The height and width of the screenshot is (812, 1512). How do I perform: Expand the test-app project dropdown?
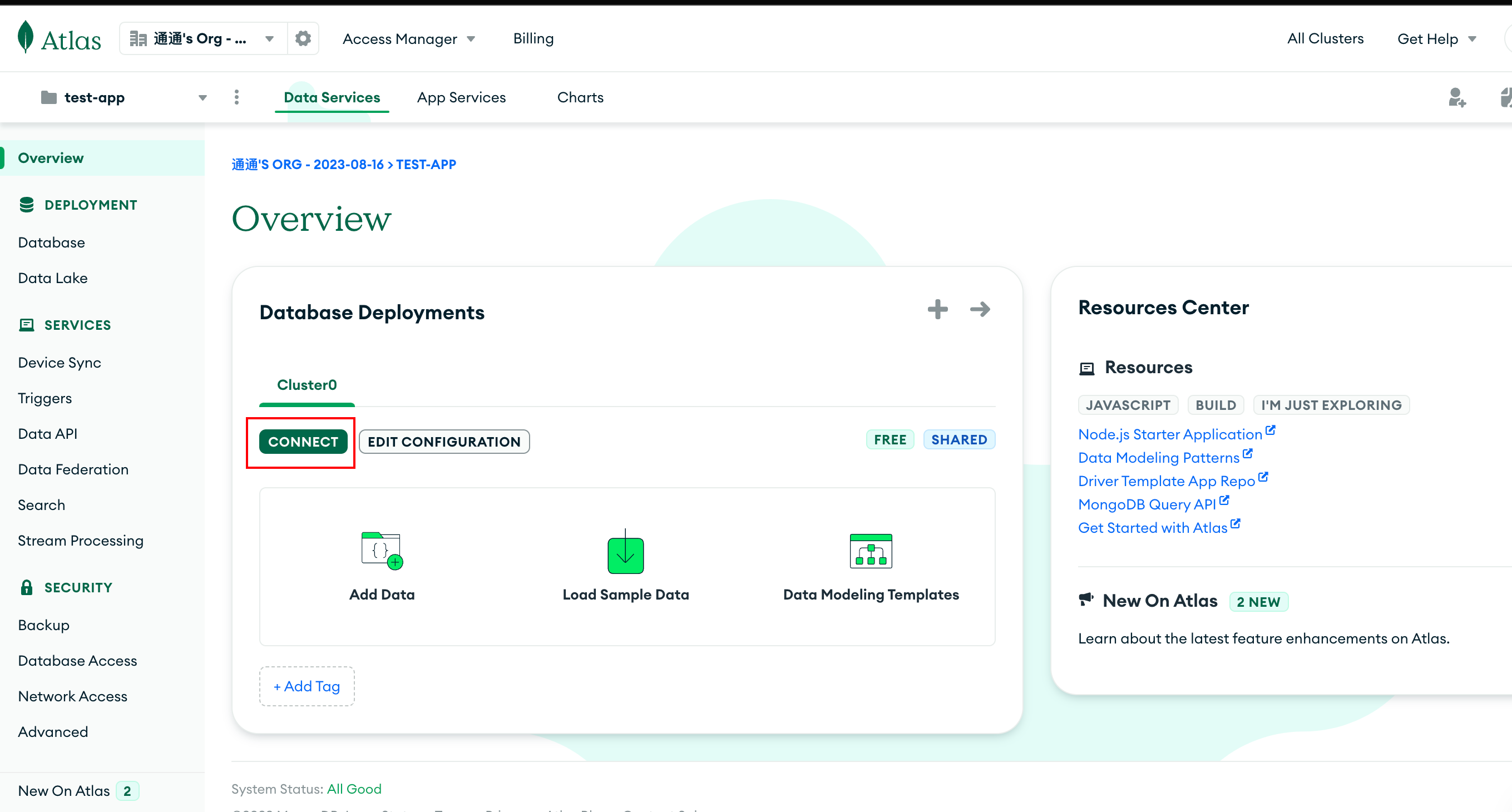pos(202,97)
